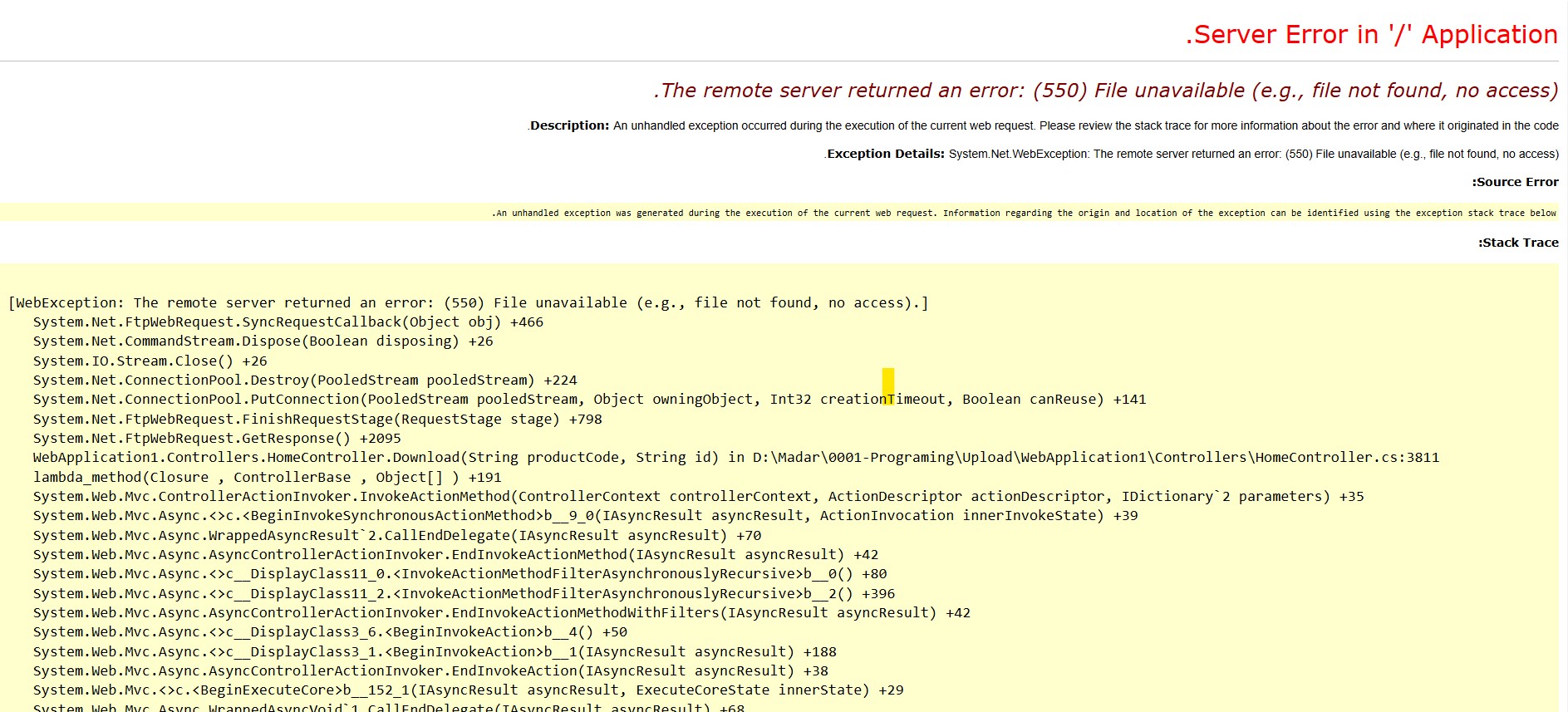Click the [WebException: ...] line in stack trace
This screenshot has width=1568, height=712.
point(468,303)
